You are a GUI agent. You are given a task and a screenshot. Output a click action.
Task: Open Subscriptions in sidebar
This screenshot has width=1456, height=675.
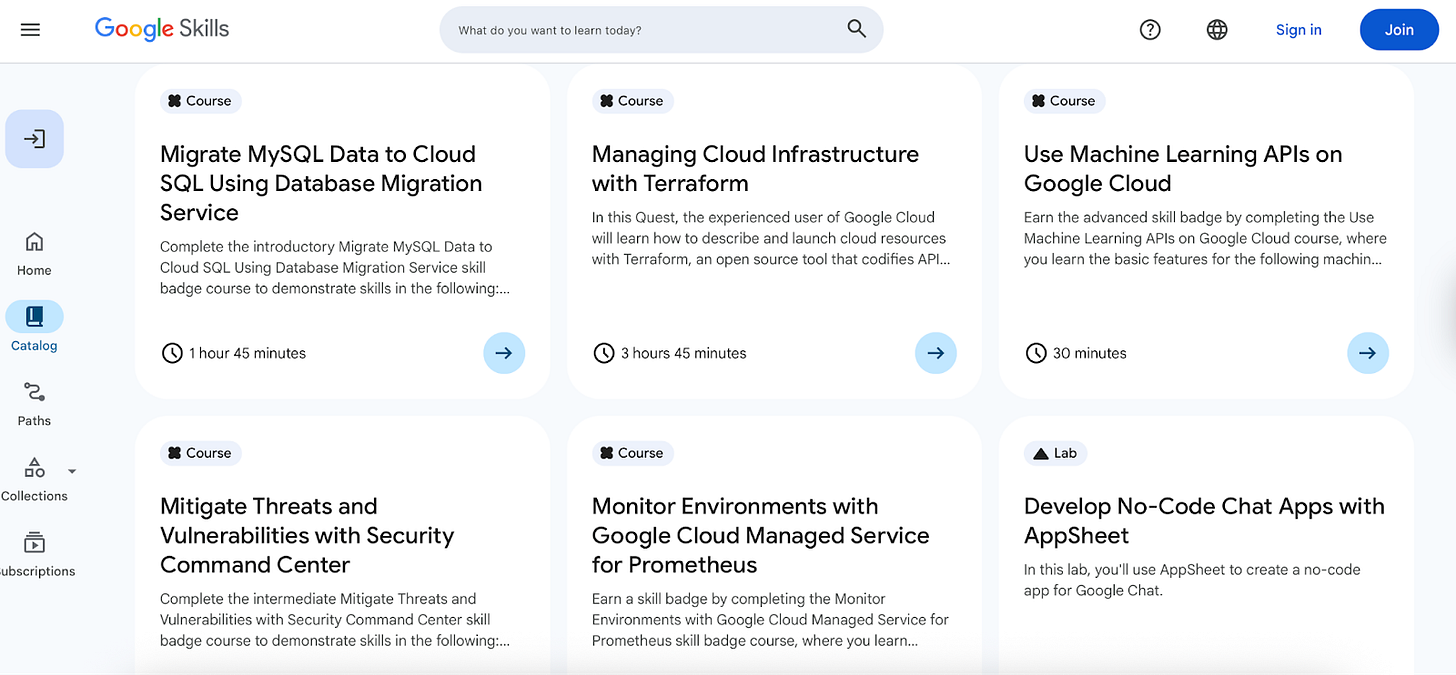(x=36, y=554)
